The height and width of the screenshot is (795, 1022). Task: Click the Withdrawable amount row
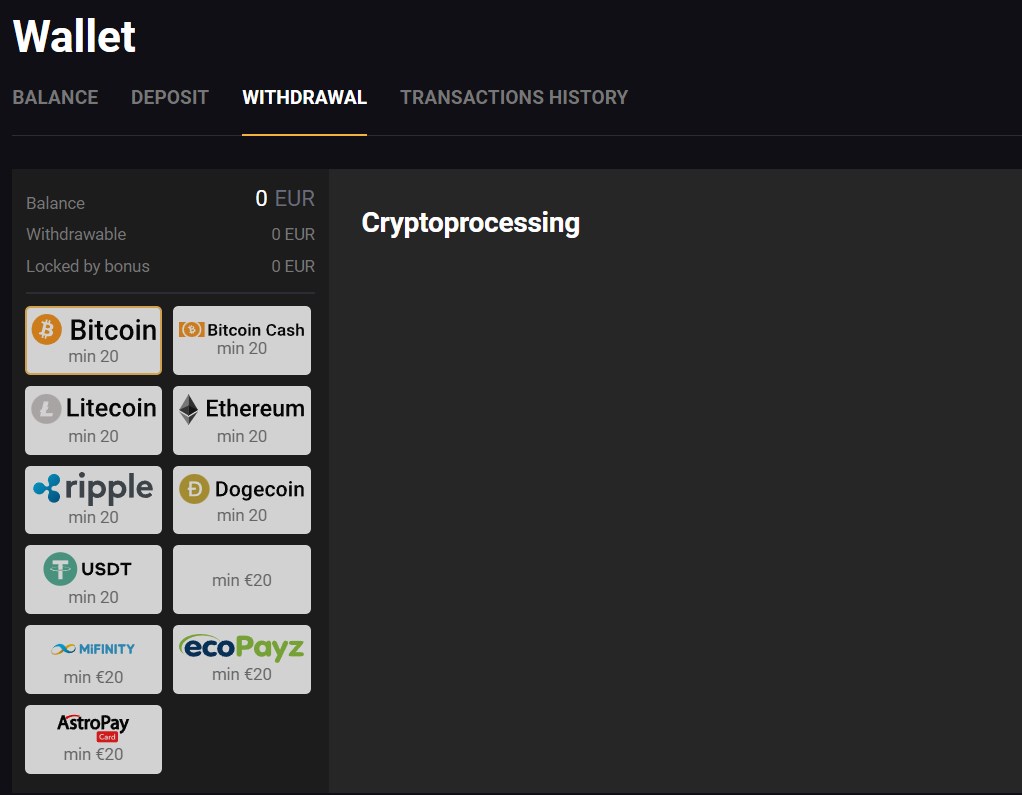point(170,234)
